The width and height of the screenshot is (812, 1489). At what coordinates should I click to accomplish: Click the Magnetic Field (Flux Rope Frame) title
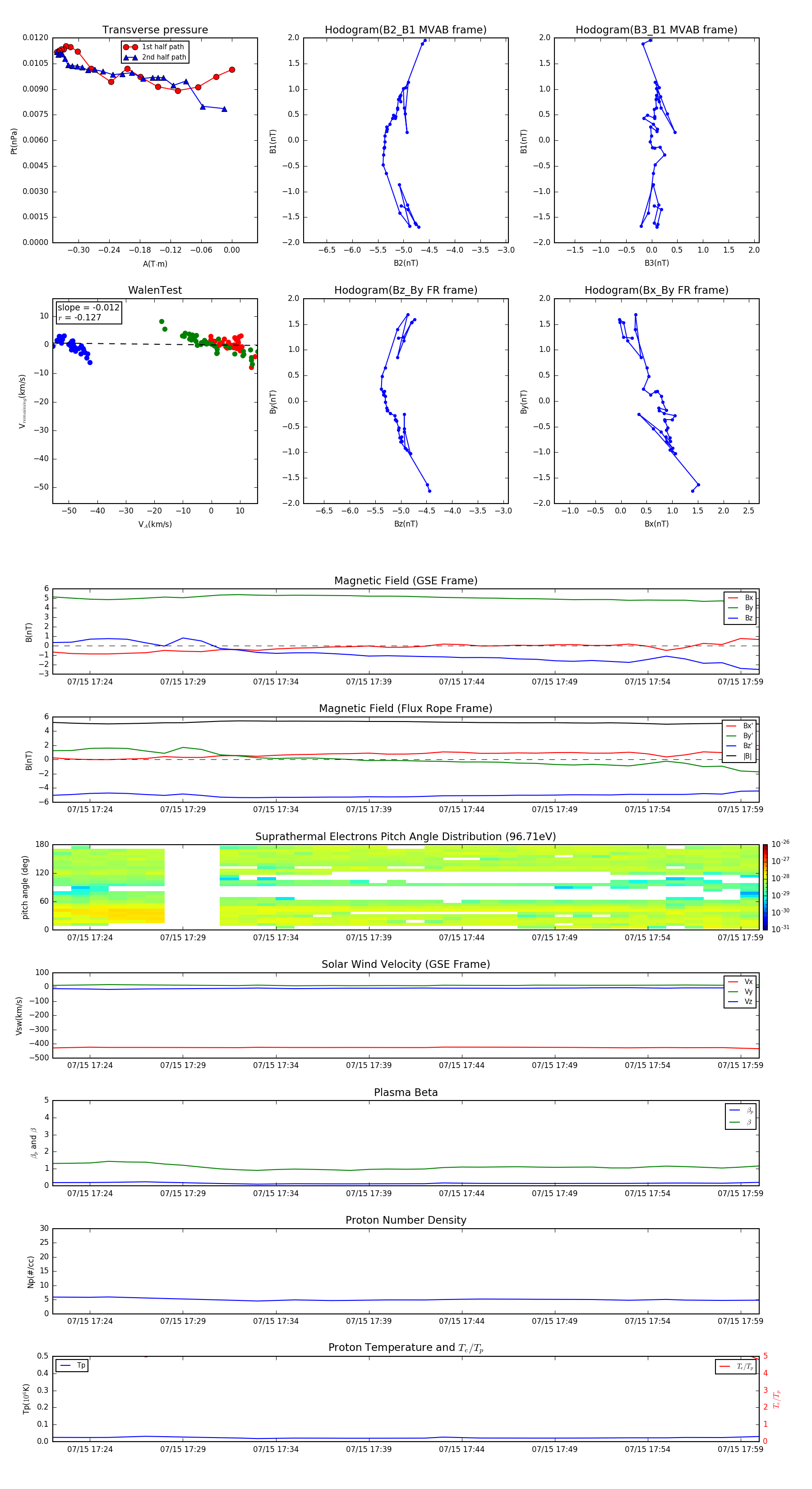406,709
